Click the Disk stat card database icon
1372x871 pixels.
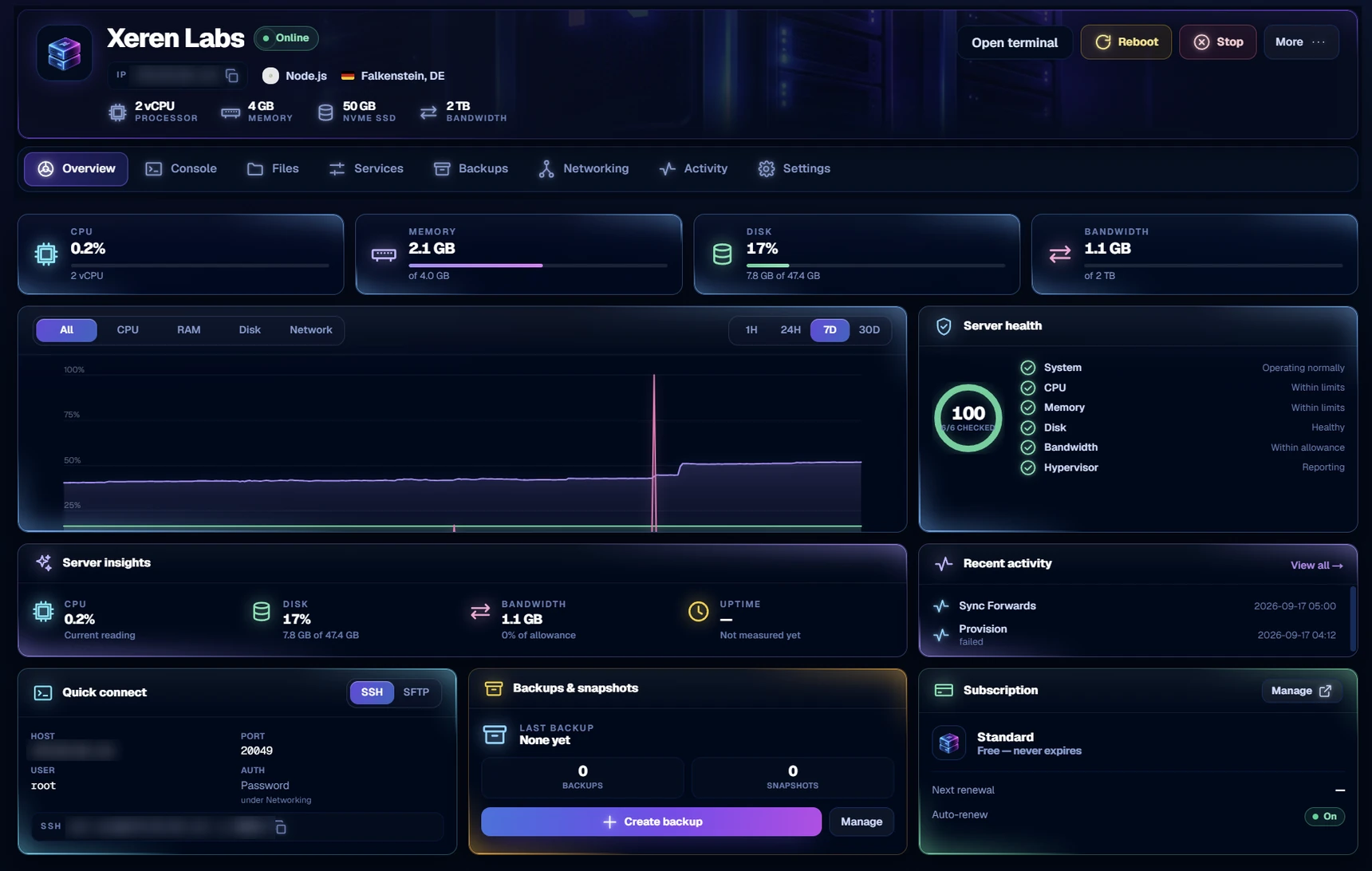[x=722, y=254]
